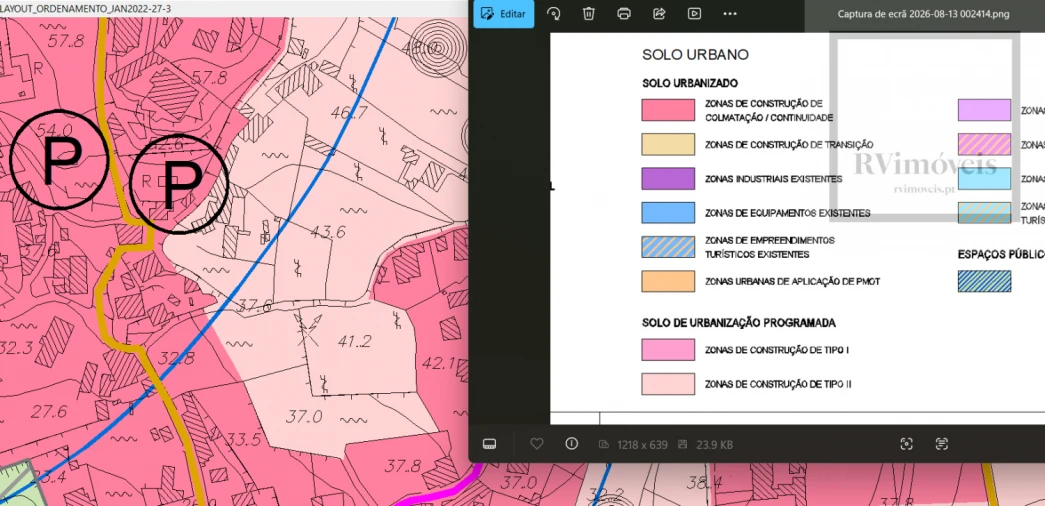Click the visual search scan icon
1045x506 pixels.
(906, 444)
